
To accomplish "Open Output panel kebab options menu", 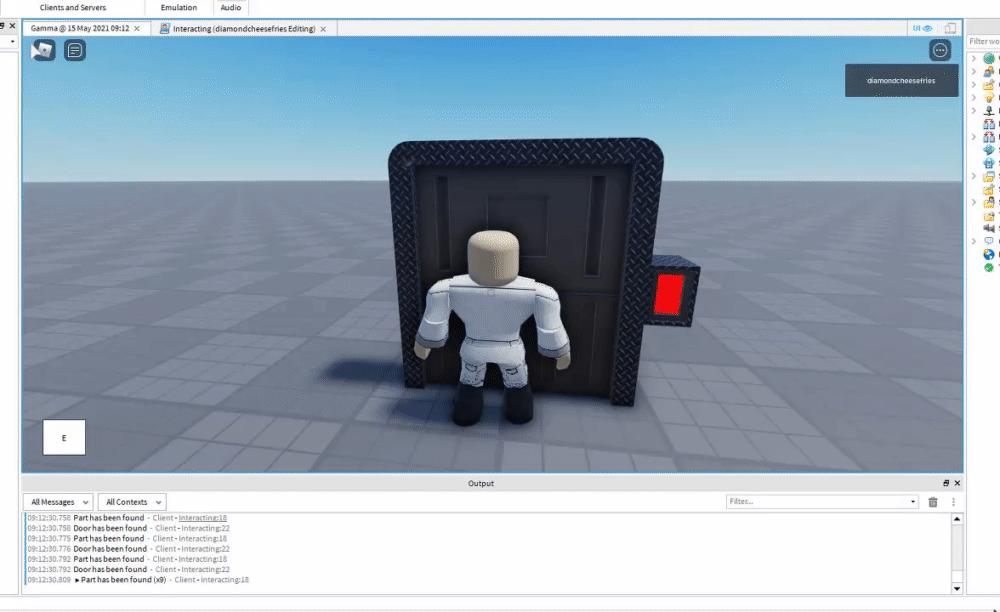I will tap(953, 502).
